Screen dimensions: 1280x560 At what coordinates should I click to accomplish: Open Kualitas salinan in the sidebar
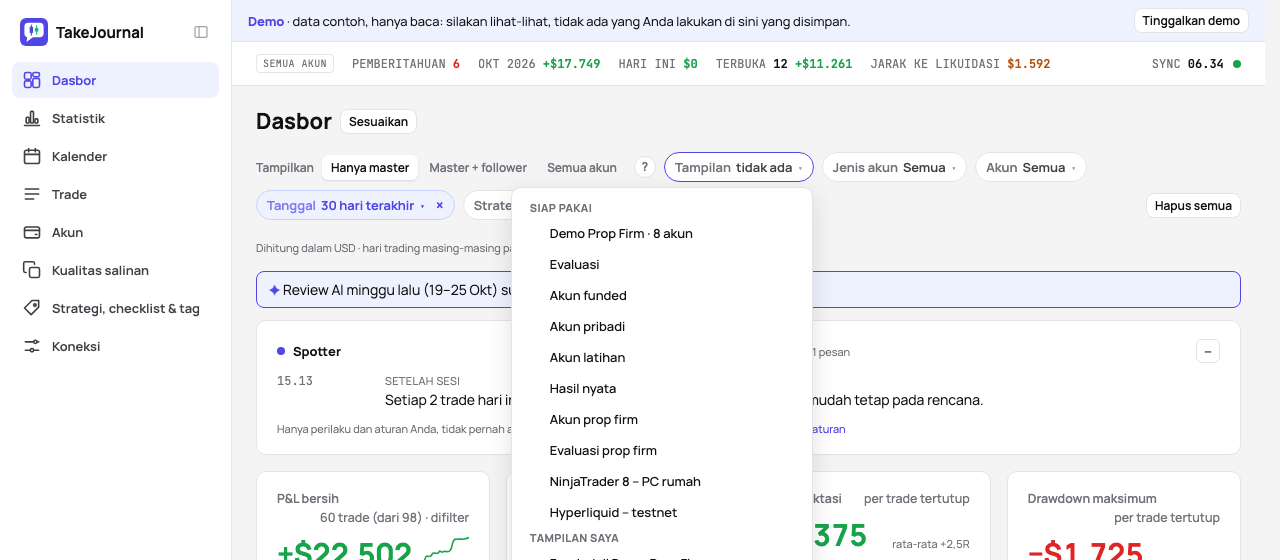pyautogui.click(x=115, y=270)
